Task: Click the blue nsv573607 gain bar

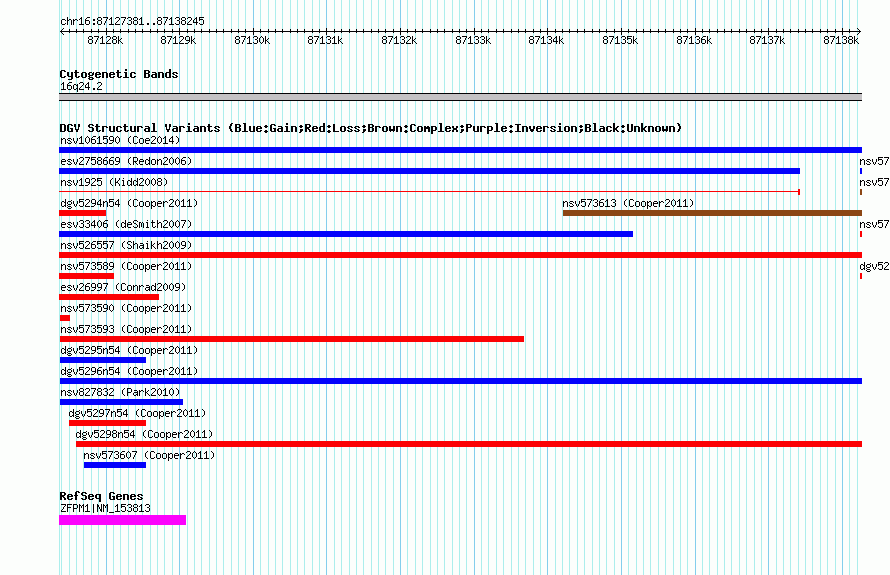Action: (x=115, y=465)
